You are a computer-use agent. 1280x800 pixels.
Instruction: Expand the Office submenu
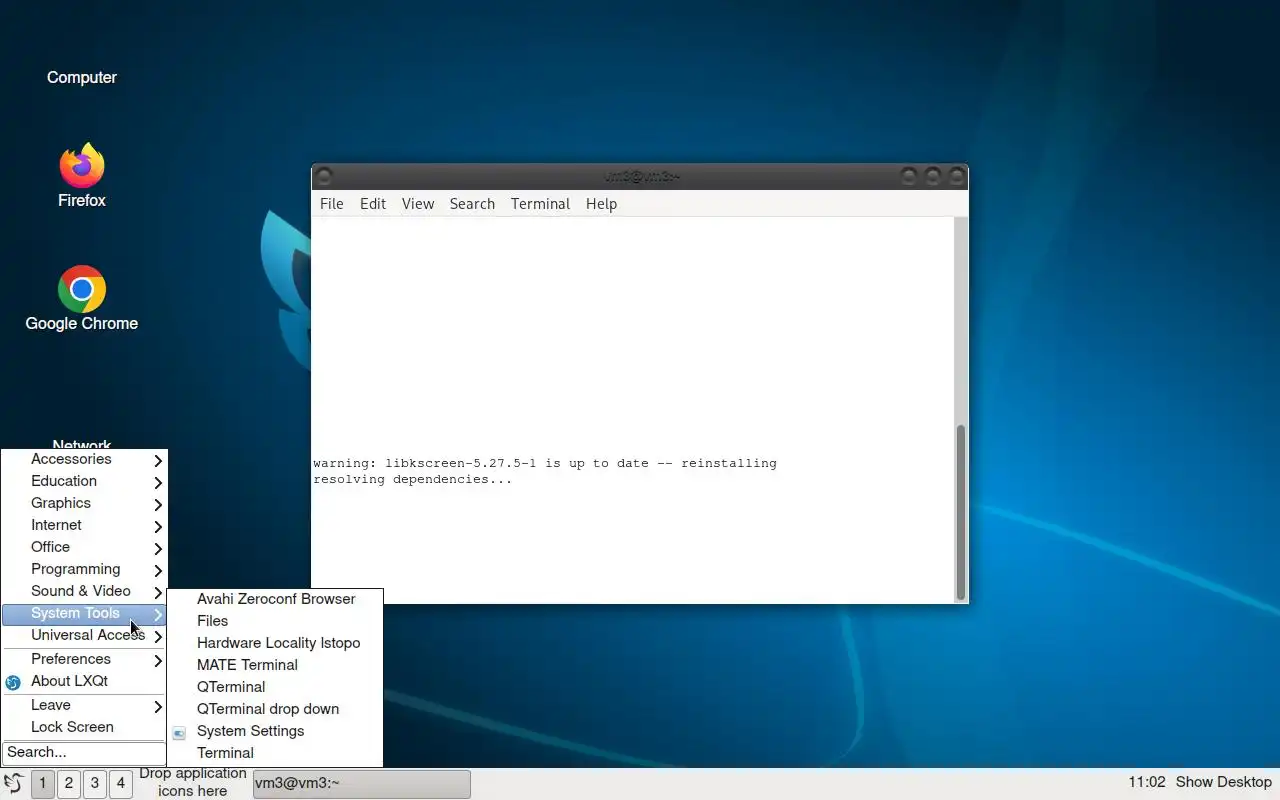(x=84, y=547)
